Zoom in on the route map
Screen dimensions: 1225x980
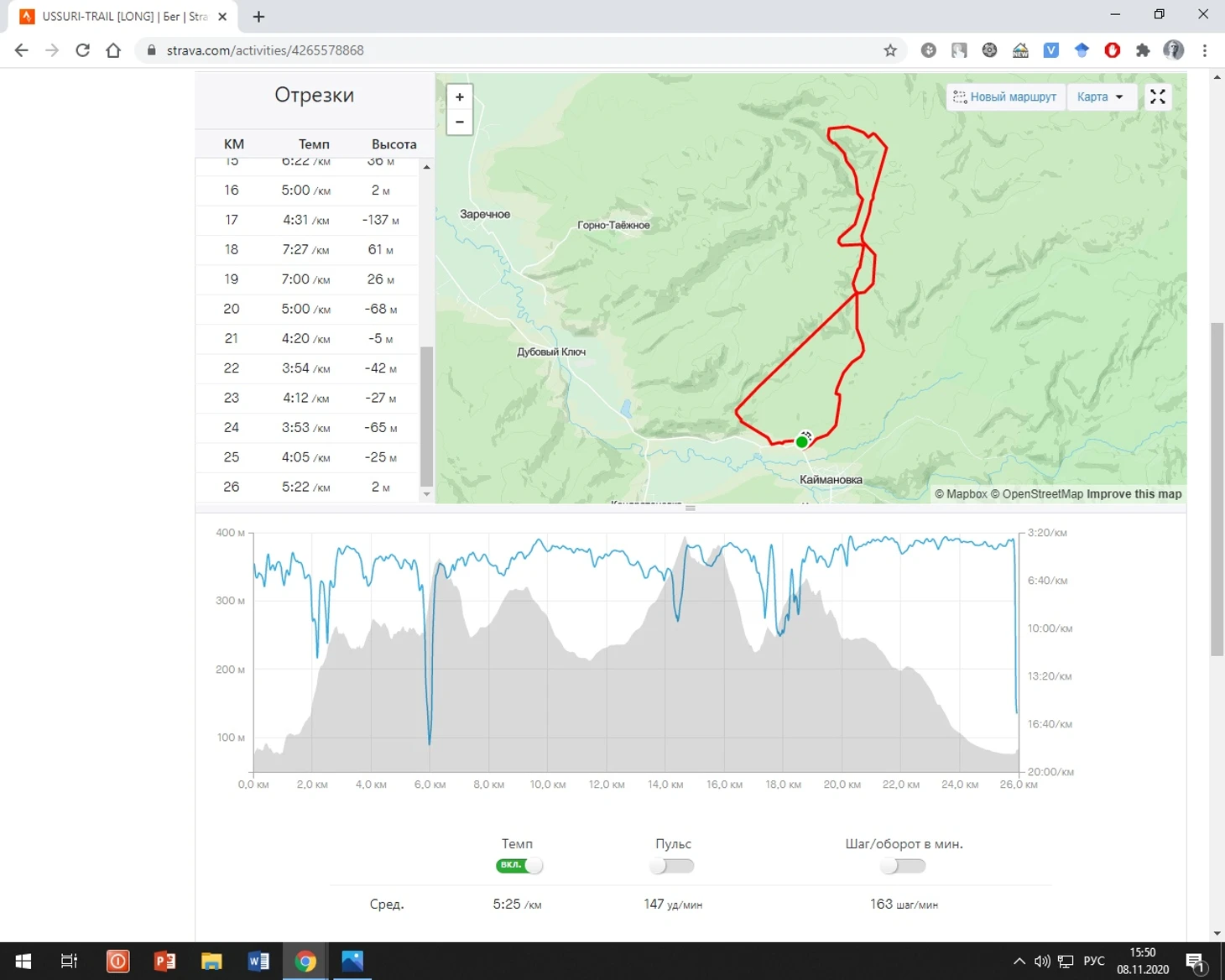click(460, 97)
